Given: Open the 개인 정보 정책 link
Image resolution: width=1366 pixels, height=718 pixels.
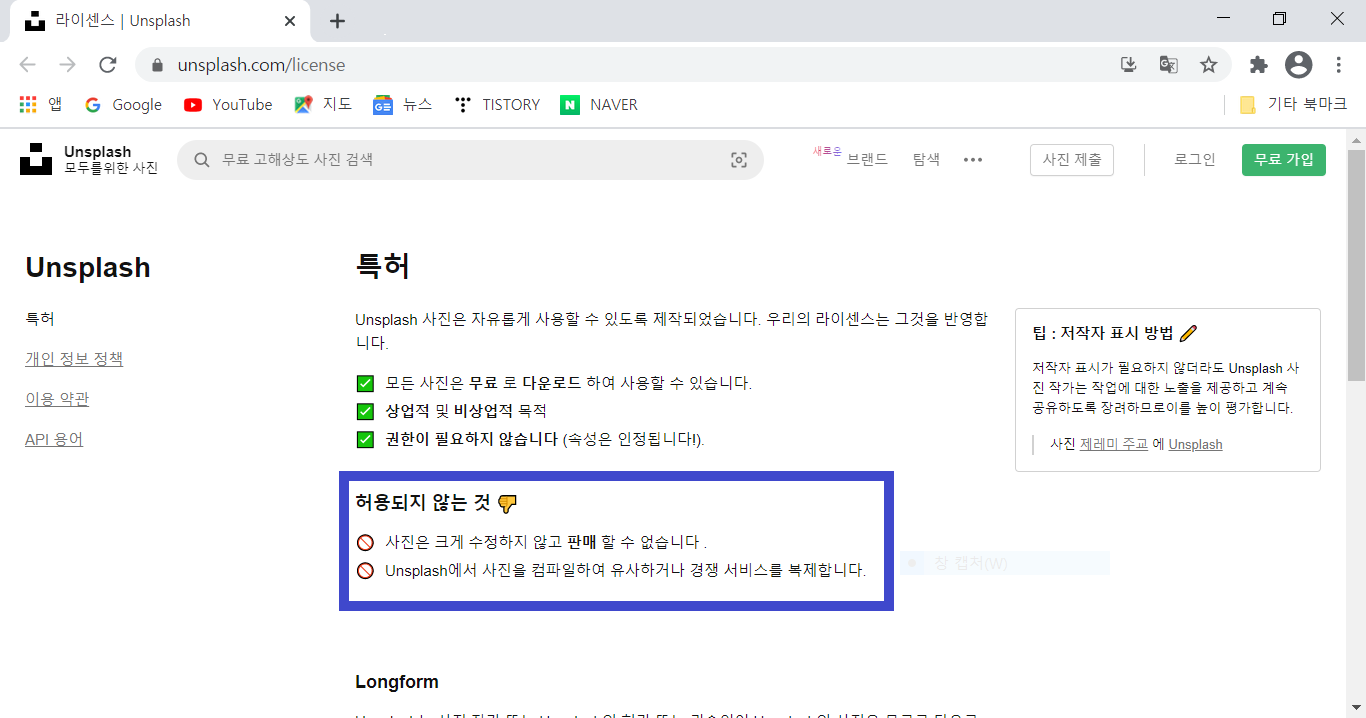Looking at the screenshot, I should coord(74,359).
